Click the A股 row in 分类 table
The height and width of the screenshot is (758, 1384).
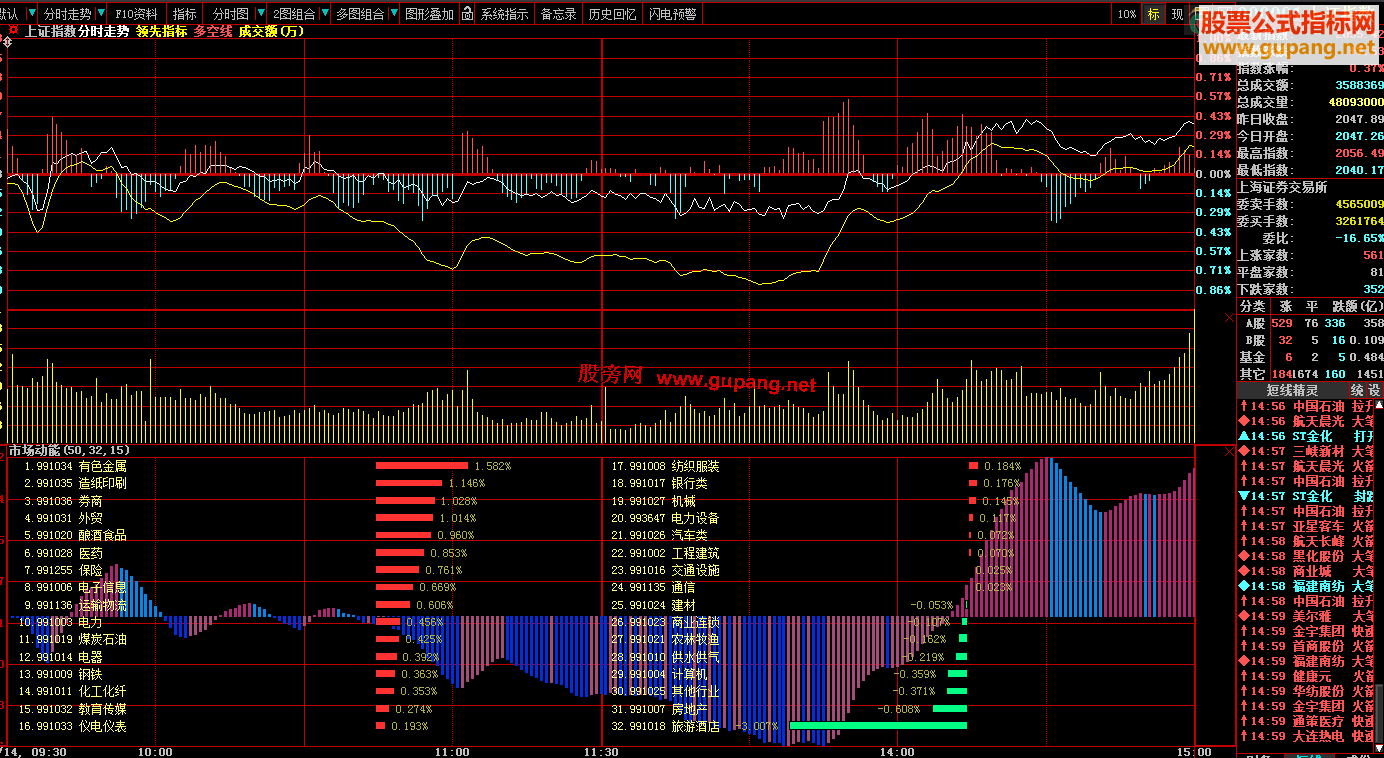tap(1310, 323)
